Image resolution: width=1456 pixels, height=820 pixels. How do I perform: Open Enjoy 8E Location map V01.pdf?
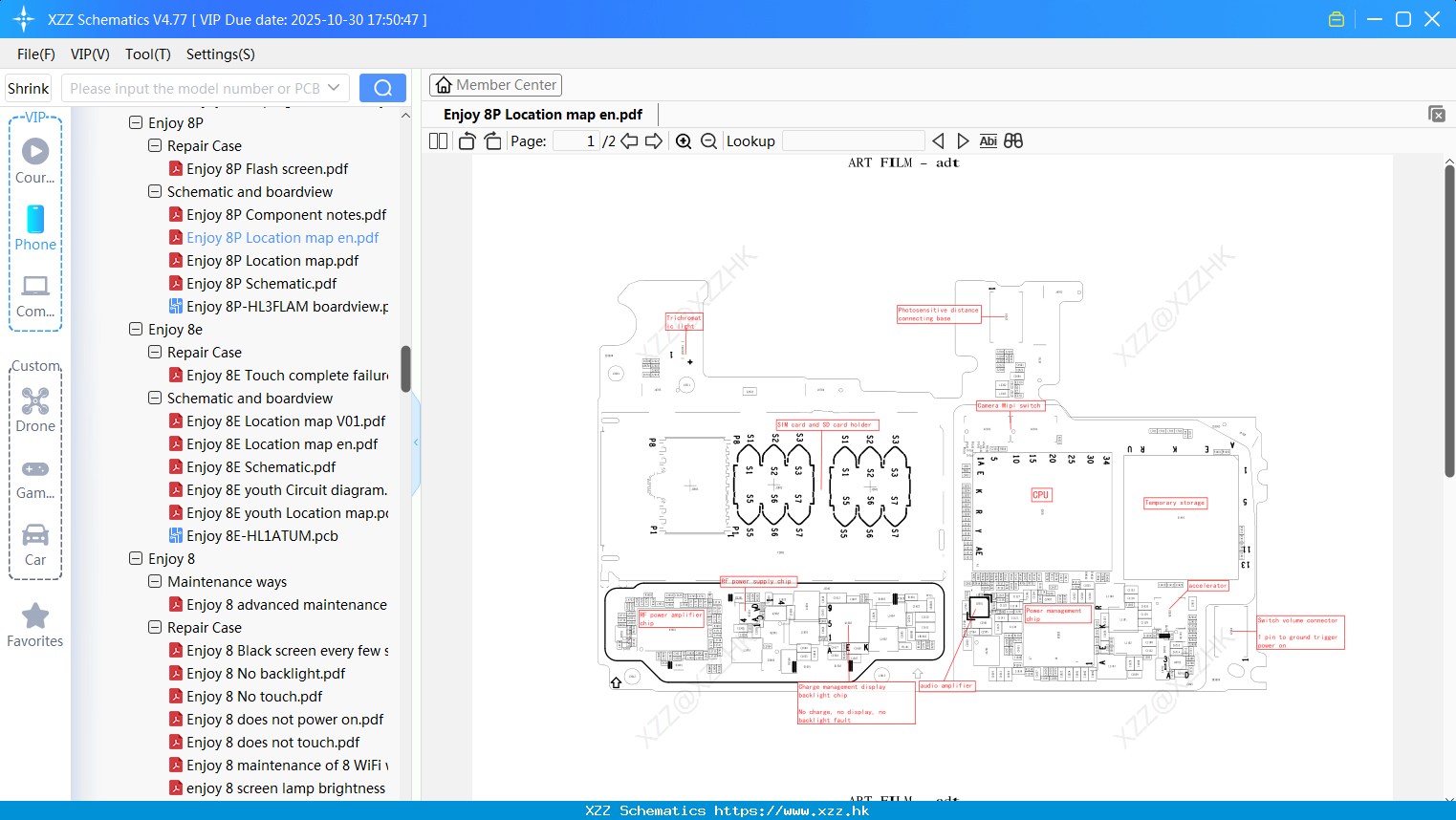point(277,421)
